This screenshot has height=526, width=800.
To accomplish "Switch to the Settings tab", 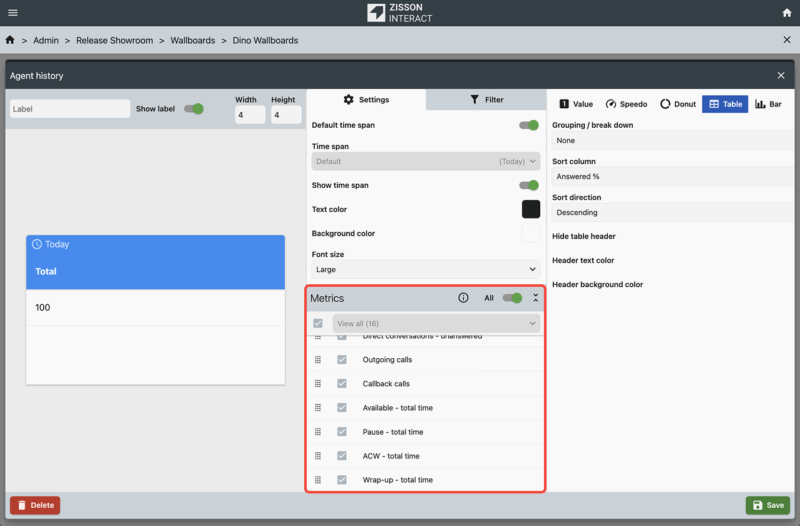I will (366, 100).
